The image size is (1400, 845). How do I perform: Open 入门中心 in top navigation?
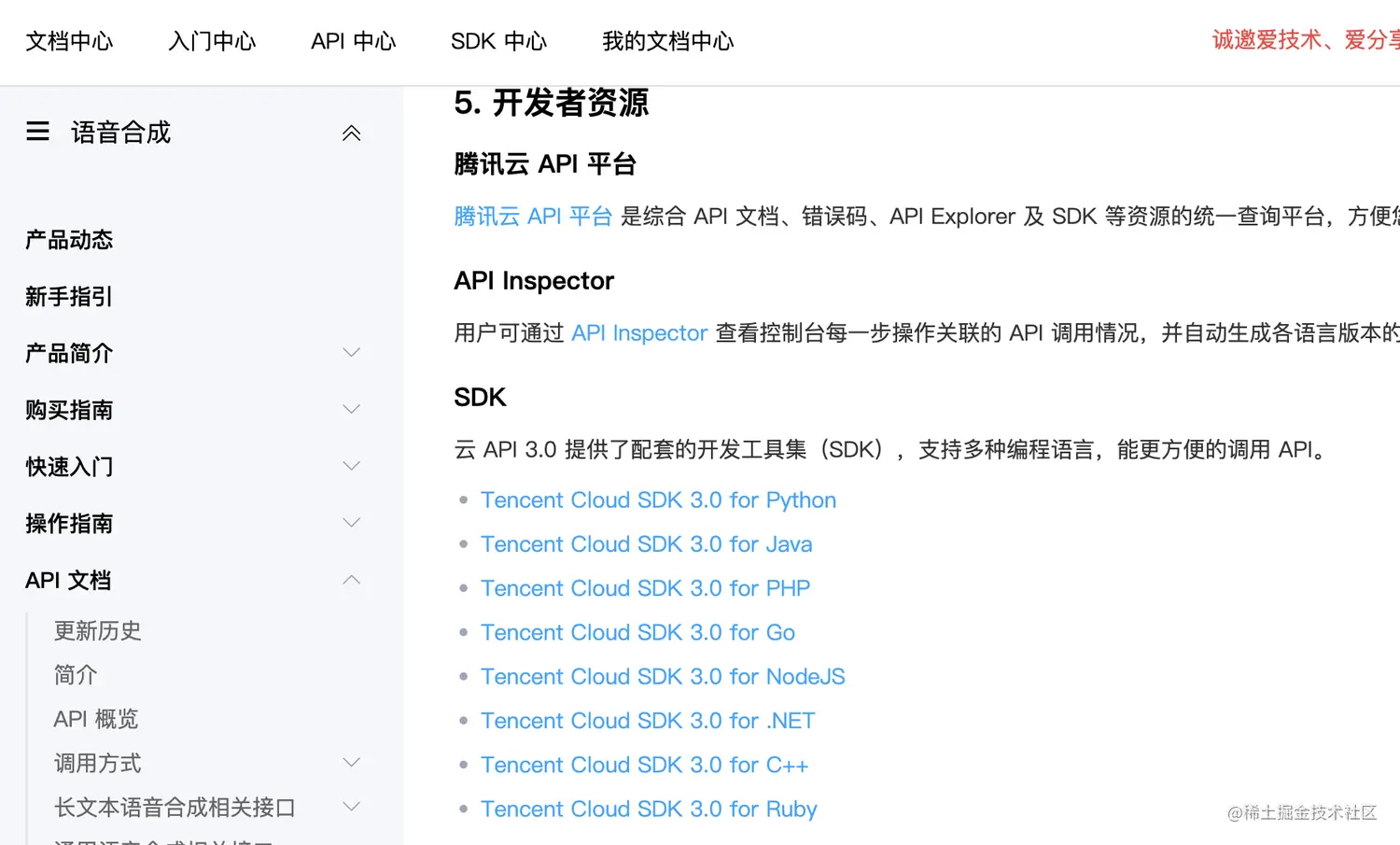[x=212, y=41]
